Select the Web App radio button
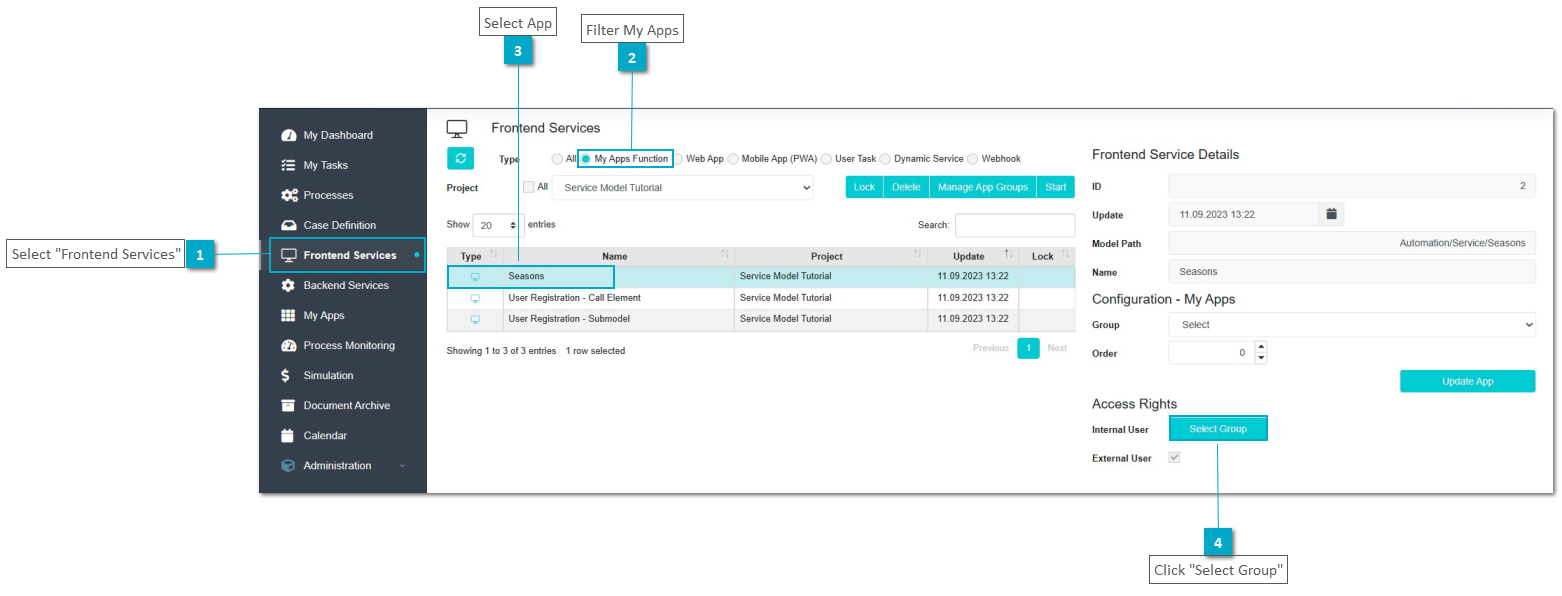 click(678, 159)
